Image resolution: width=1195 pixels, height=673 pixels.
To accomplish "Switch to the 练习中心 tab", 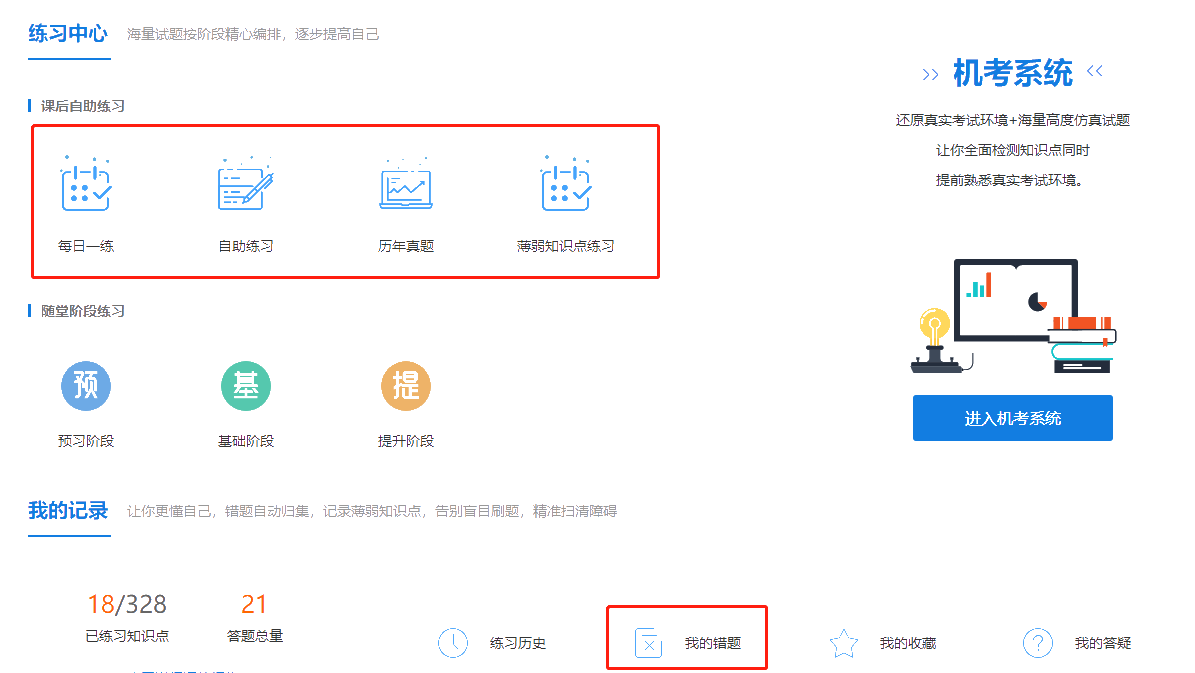I will [68, 32].
